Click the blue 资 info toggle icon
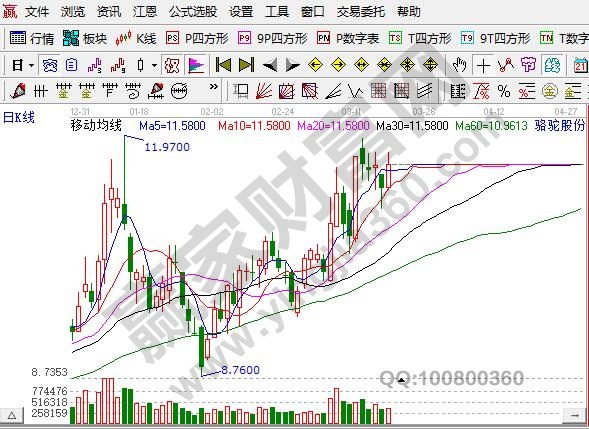 click(50, 65)
